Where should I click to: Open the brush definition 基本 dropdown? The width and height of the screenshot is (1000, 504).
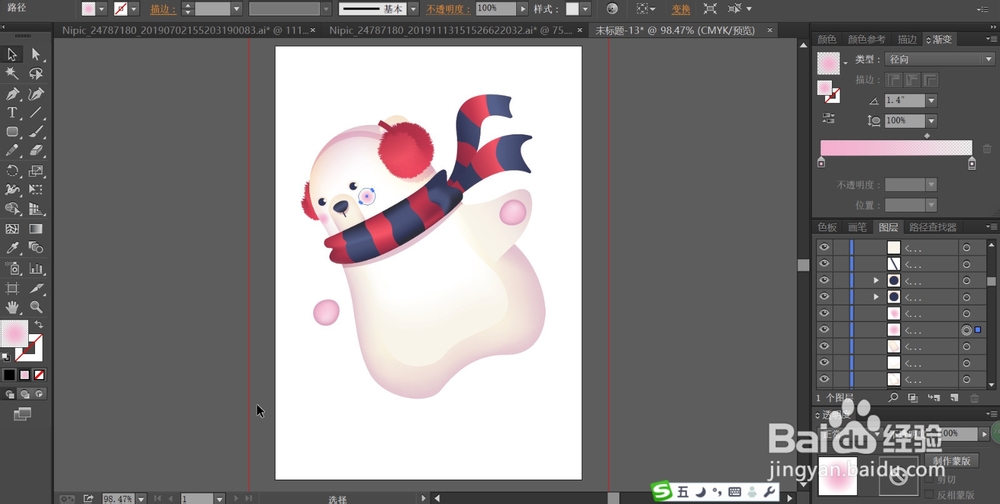click(x=413, y=9)
